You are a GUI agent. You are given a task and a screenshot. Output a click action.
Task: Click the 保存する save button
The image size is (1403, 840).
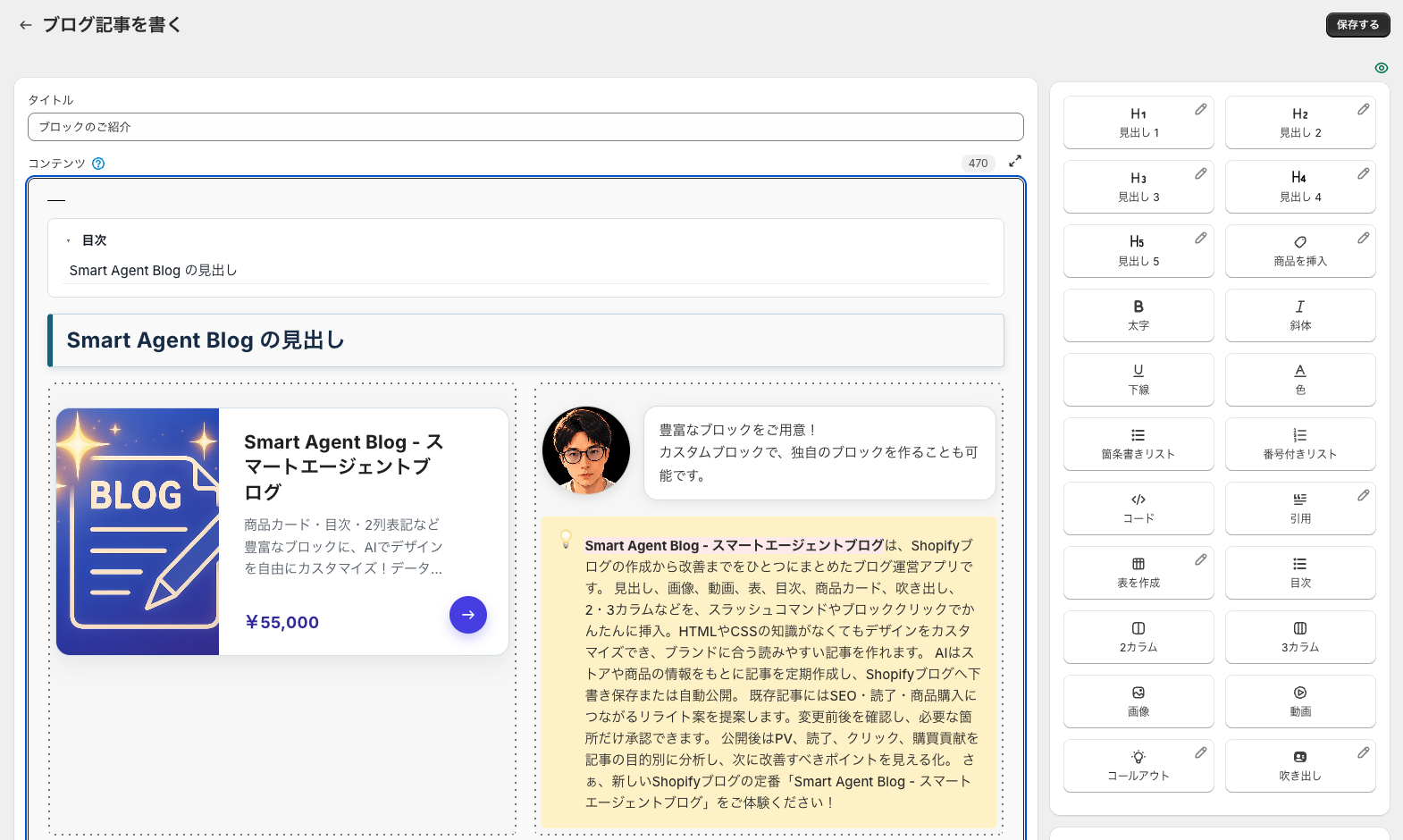pyautogui.click(x=1357, y=25)
